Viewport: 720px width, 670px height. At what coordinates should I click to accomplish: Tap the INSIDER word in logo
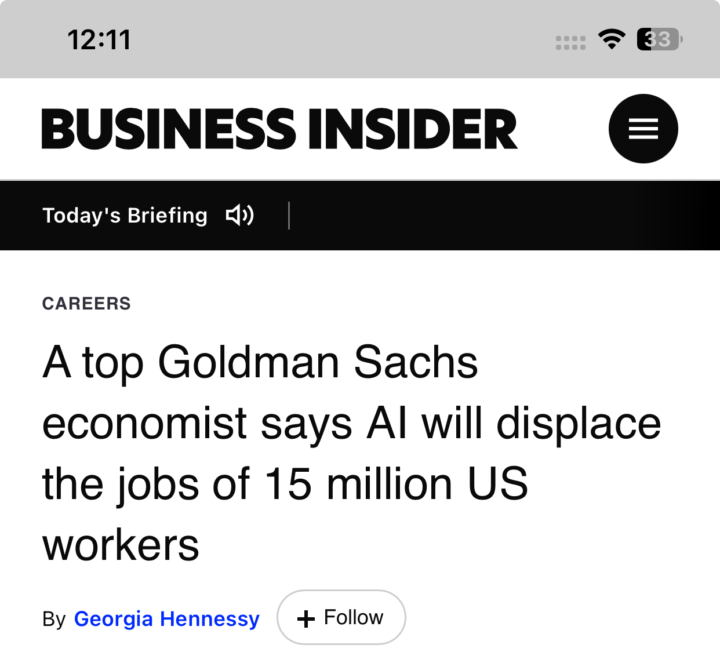(412, 129)
